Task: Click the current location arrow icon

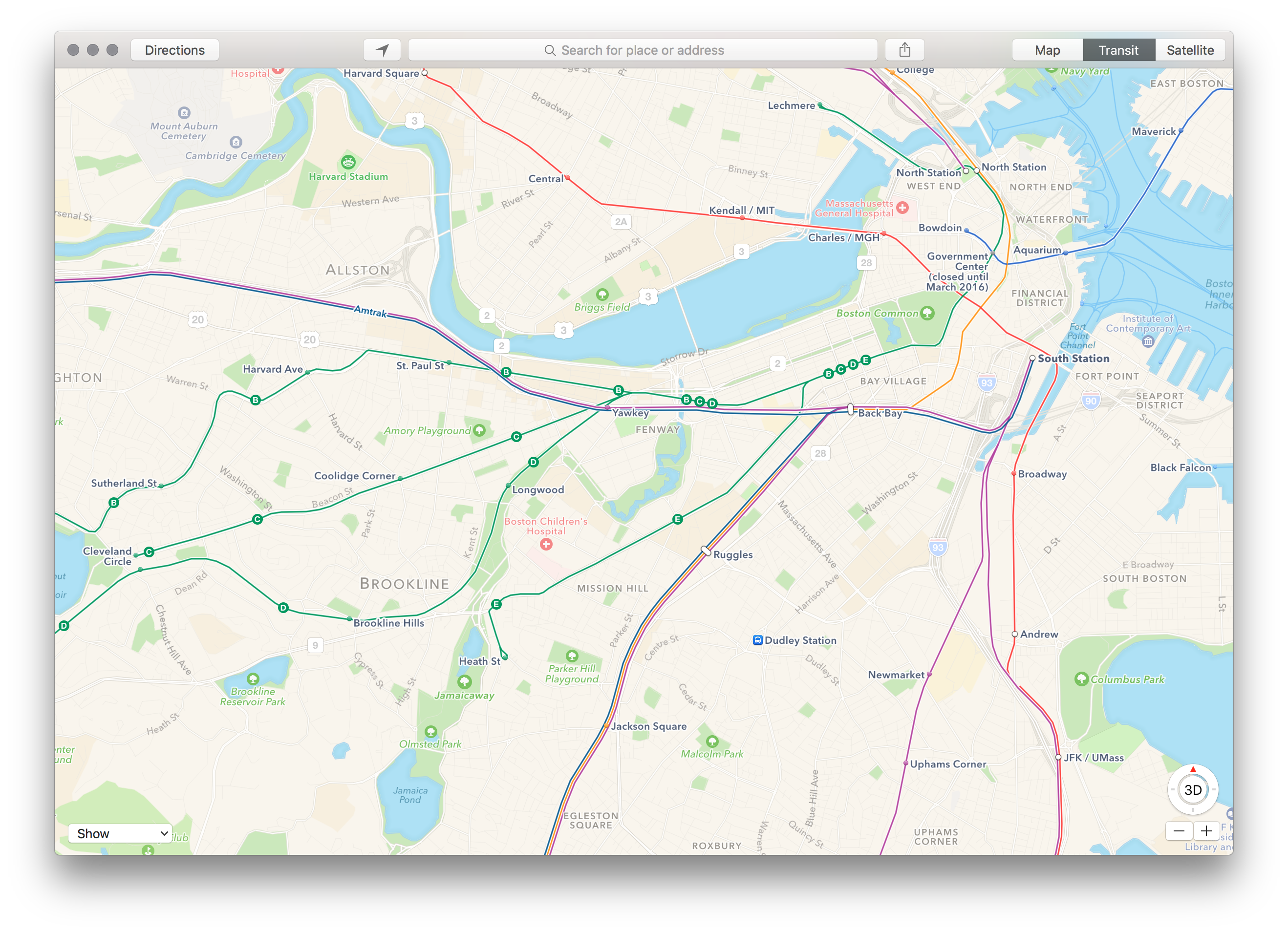Action: (x=382, y=50)
